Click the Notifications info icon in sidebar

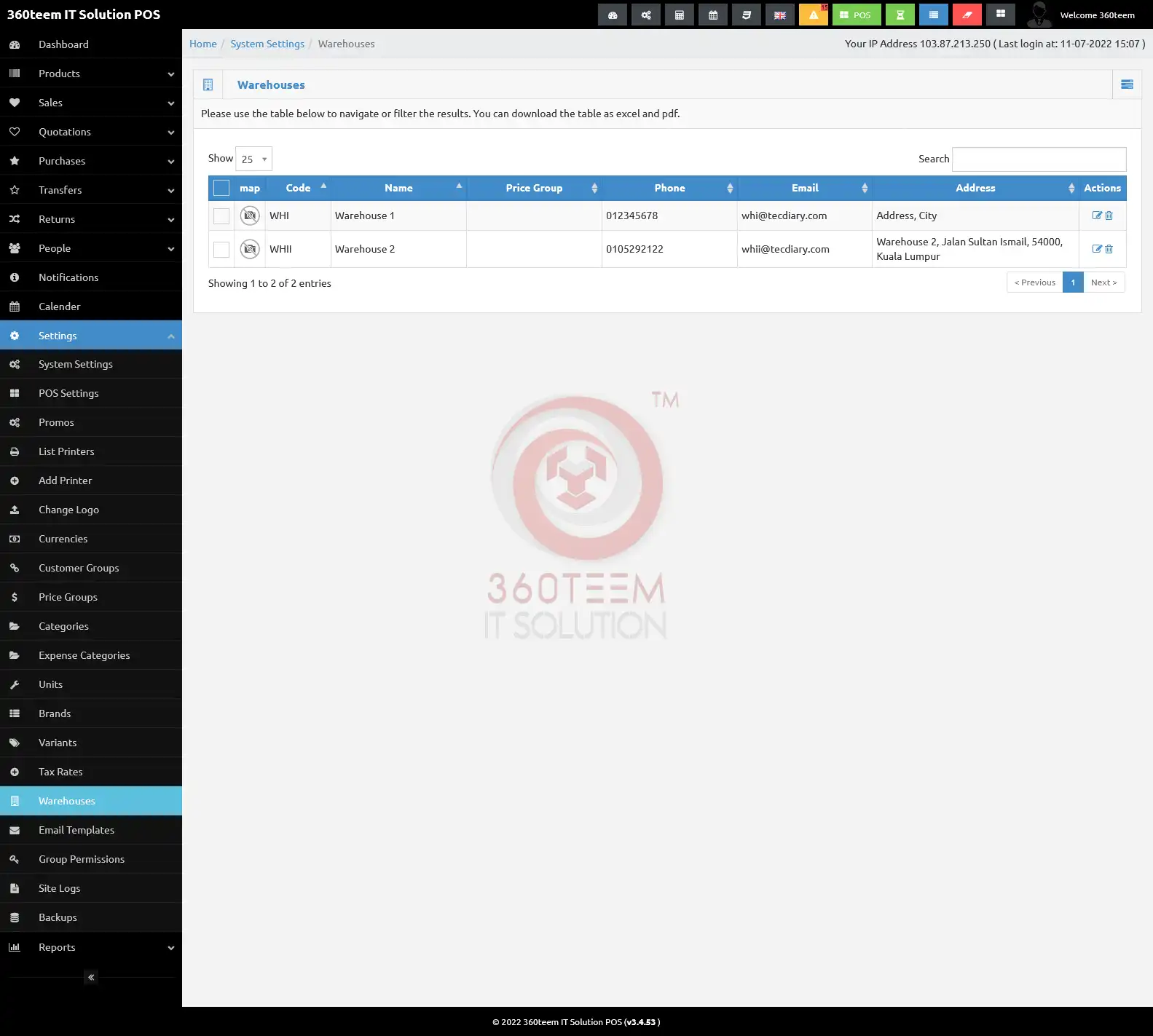(15, 277)
